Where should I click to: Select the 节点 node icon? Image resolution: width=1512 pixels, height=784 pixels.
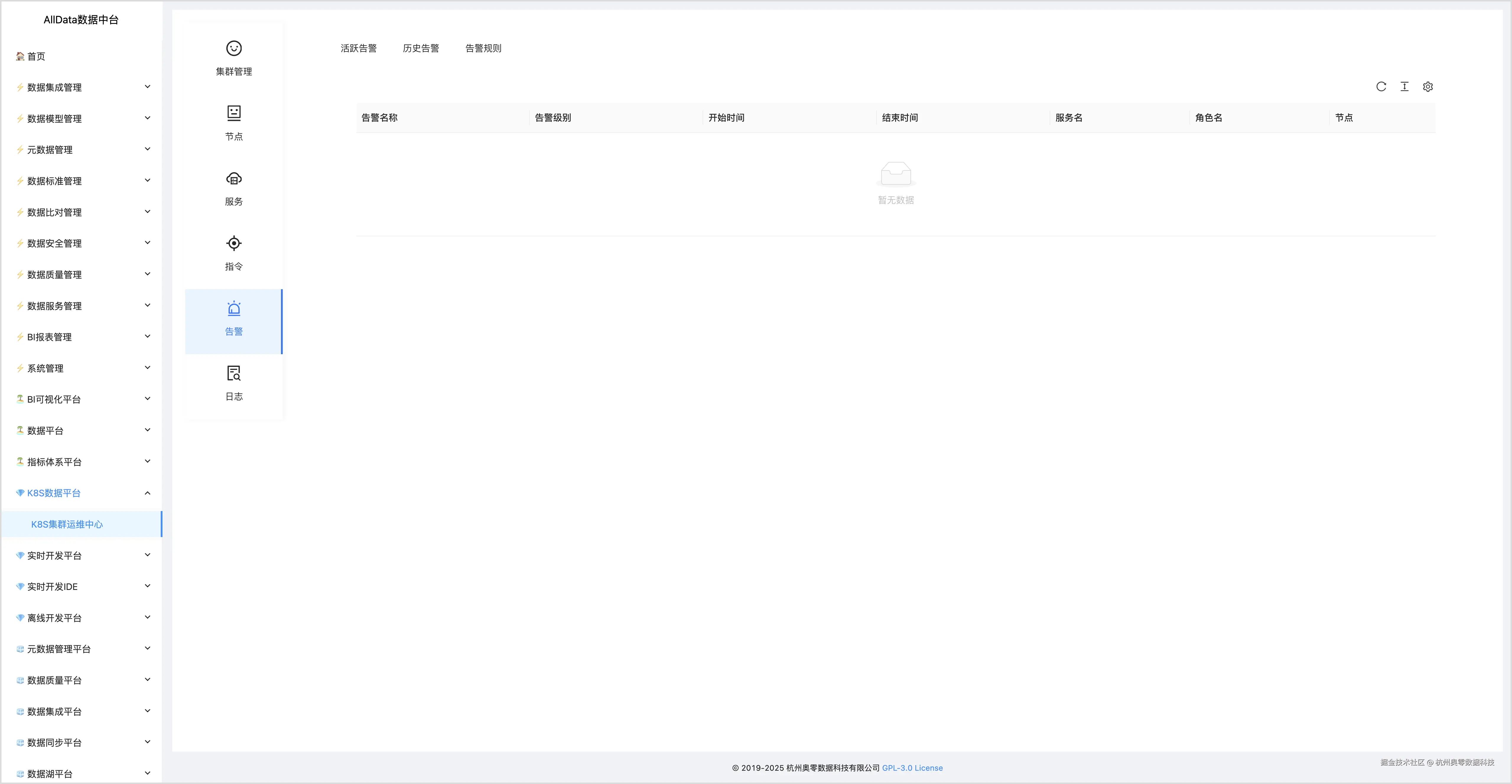tap(234, 113)
